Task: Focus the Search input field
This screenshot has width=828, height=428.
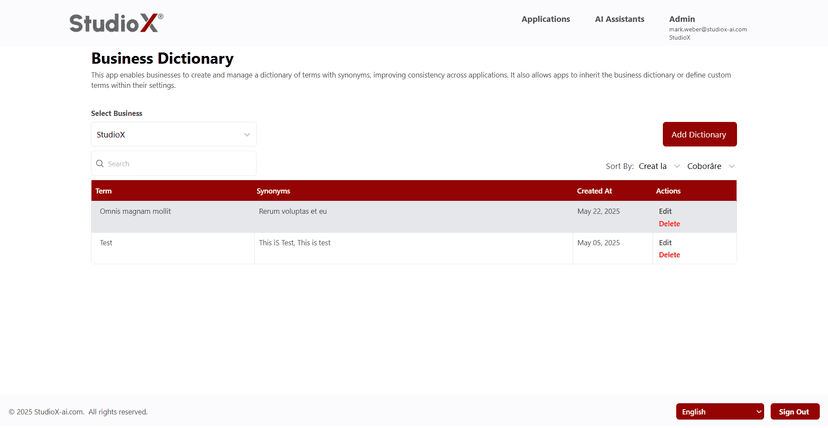Action: tap(178, 164)
